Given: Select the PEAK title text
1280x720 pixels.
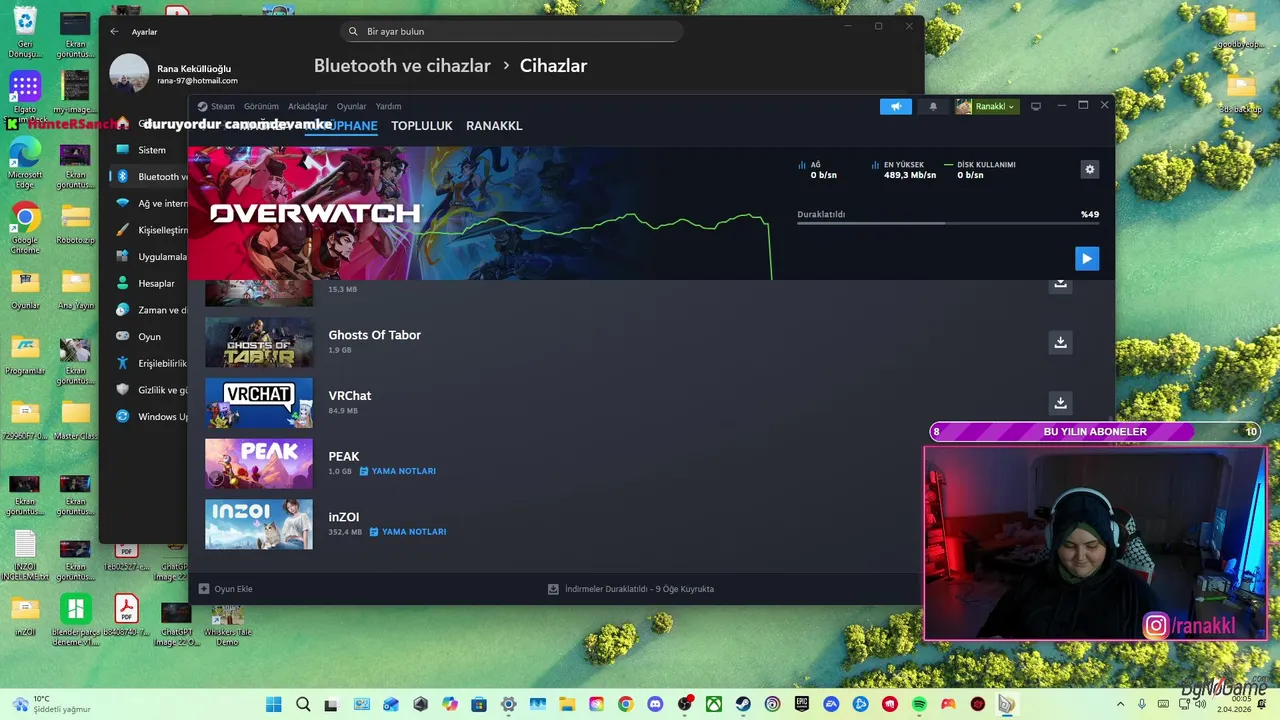Looking at the screenshot, I should point(344,456).
